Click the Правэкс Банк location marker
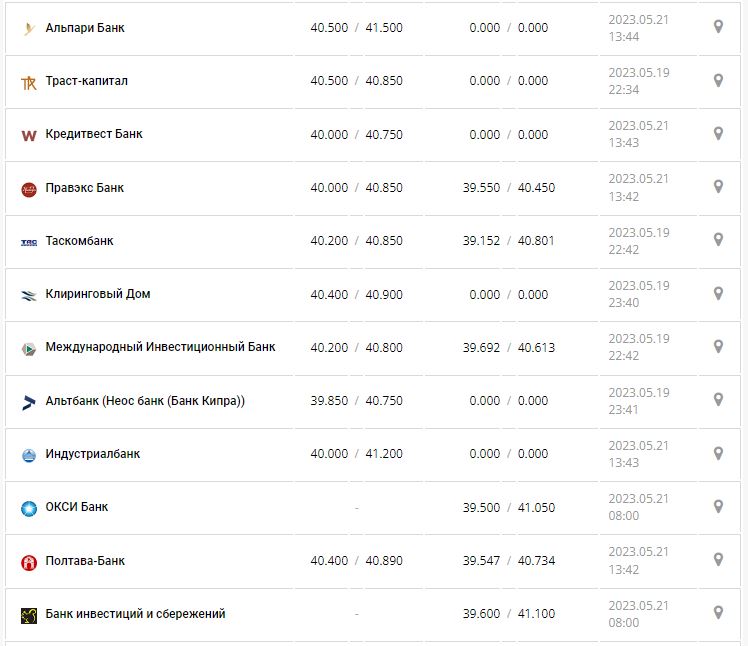 (717, 187)
